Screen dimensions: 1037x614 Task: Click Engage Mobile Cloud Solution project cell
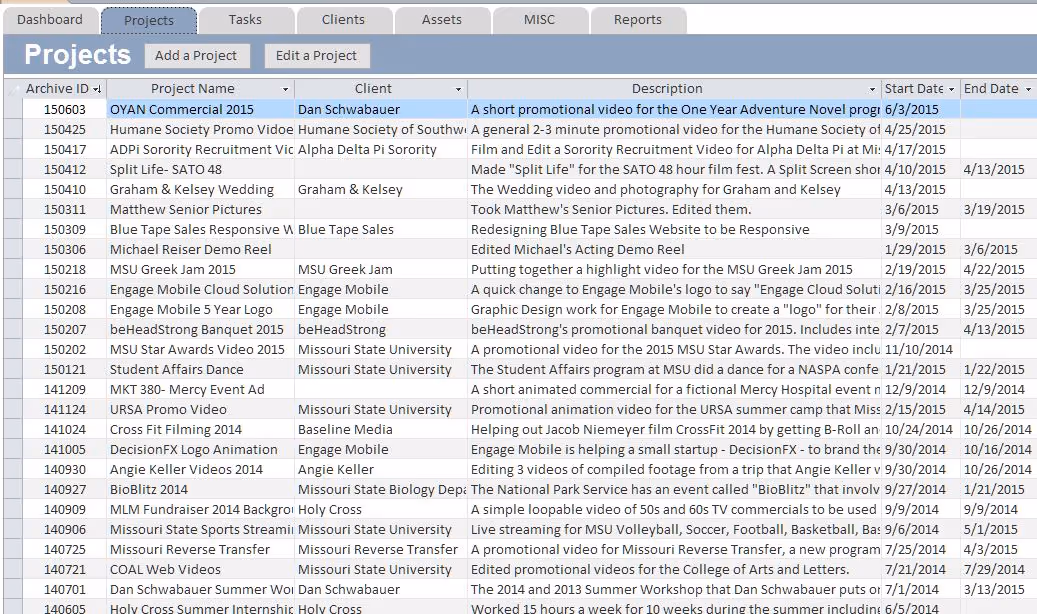pos(200,289)
